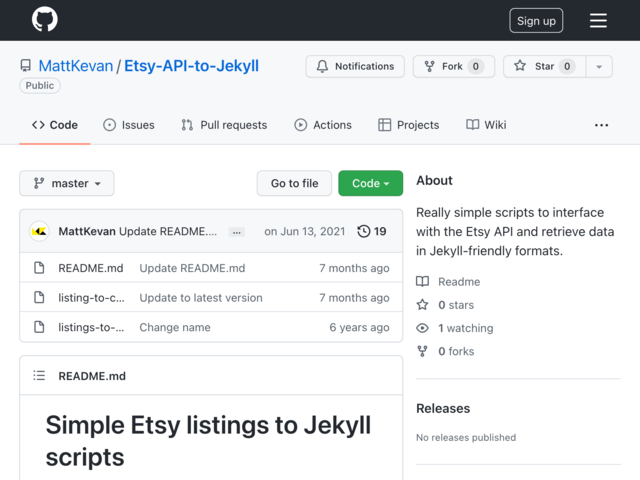Open 'Update README.md' commit message link
Viewport: 640px width, 480px height.
tap(192, 268)
